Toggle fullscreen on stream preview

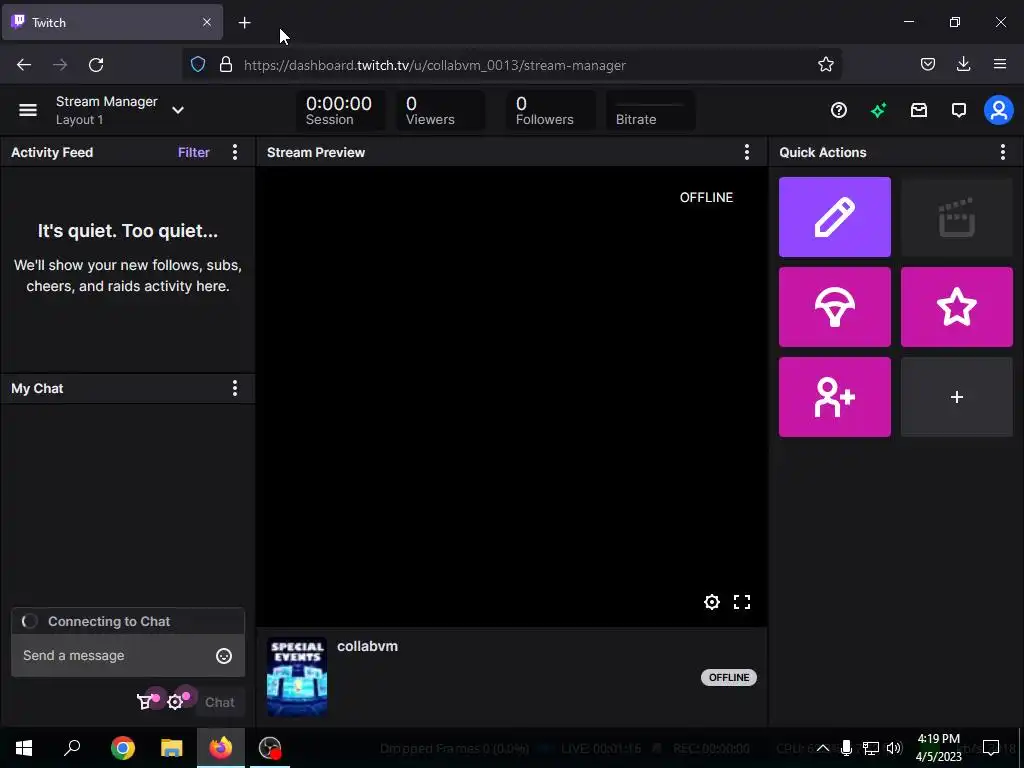point(742,601)
